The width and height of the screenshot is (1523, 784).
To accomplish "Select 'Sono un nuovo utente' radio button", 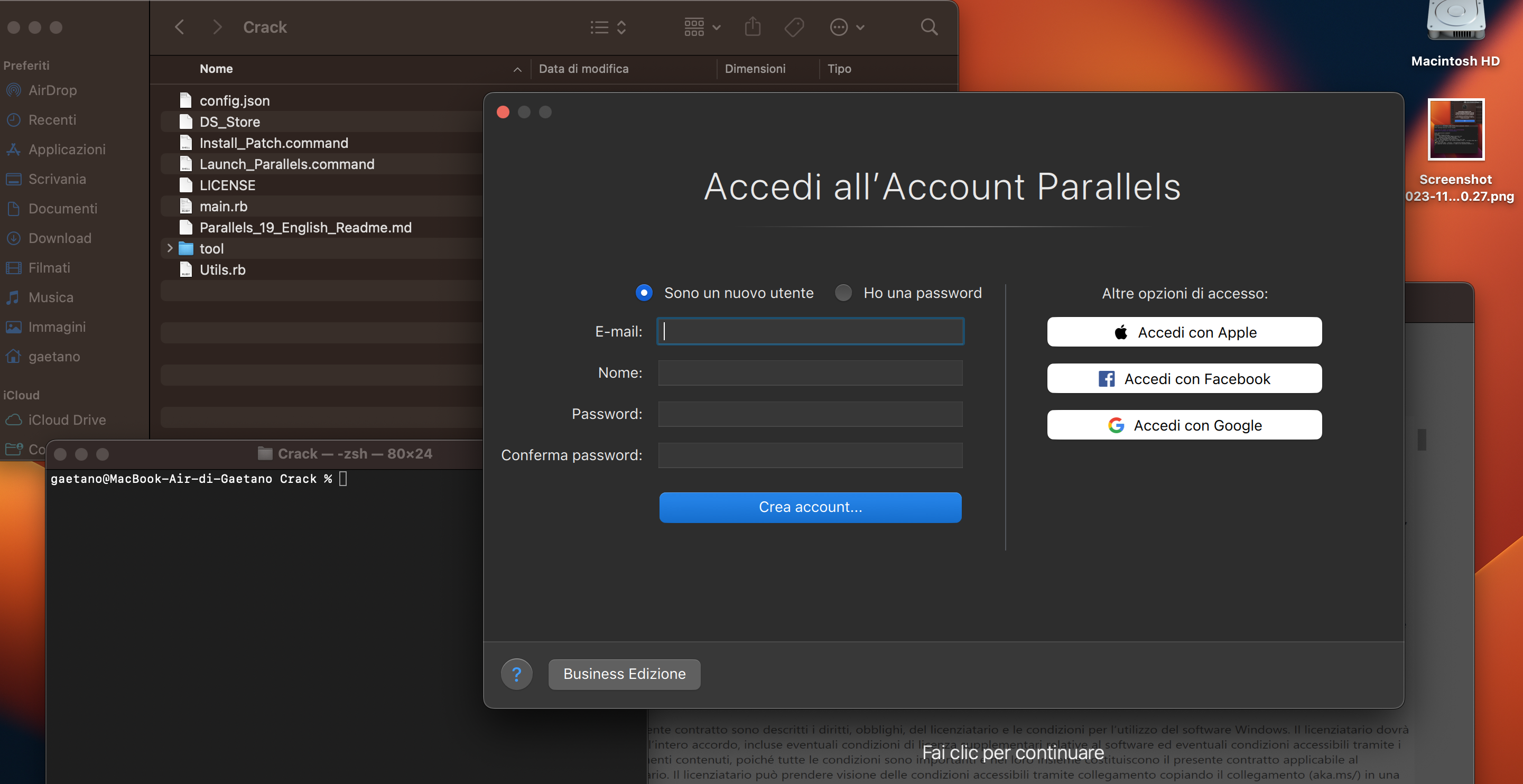I will click(644, 293).
